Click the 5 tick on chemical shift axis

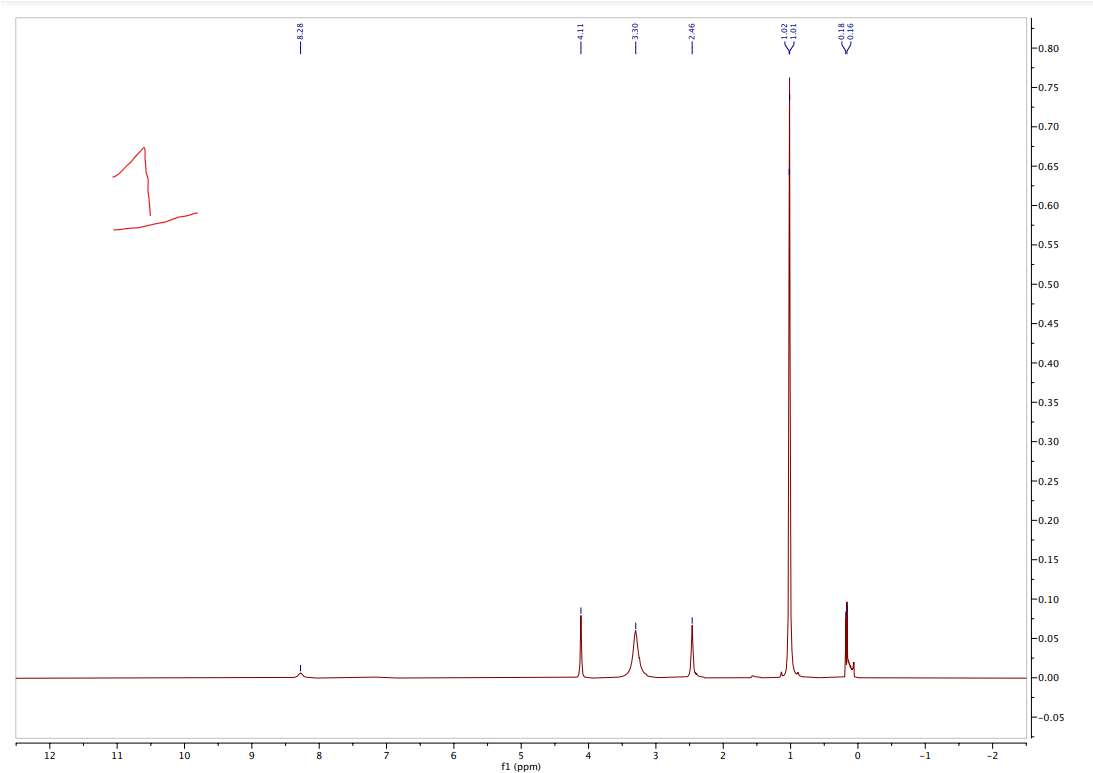[x=519, y=755]
